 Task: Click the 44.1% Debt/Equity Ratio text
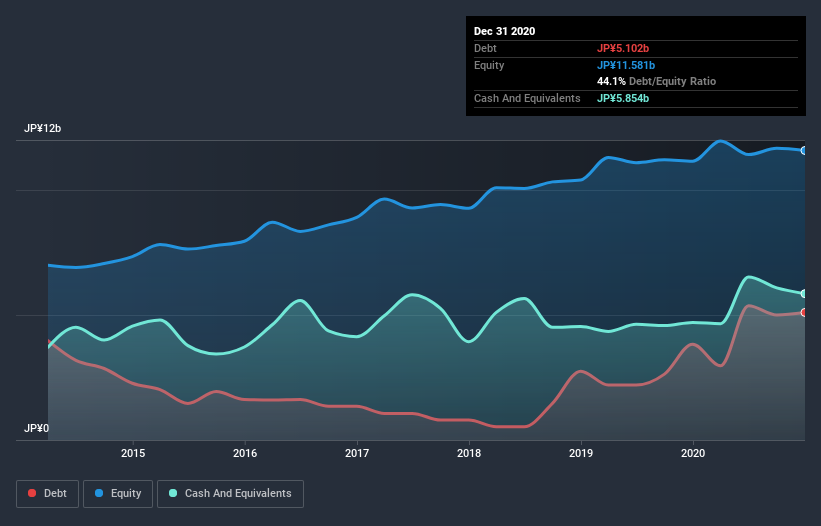657,82
